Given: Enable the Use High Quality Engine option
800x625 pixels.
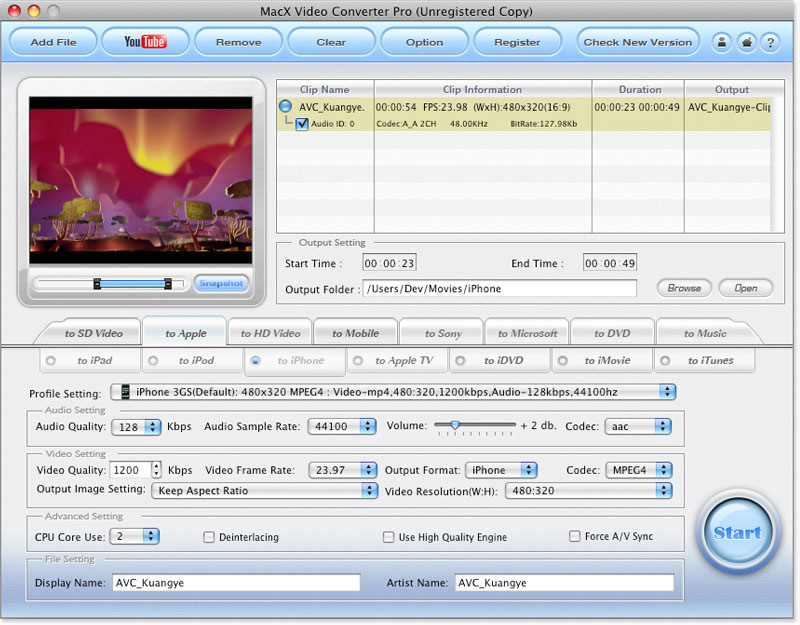Looking at the screenshot, I should point(389,537).
